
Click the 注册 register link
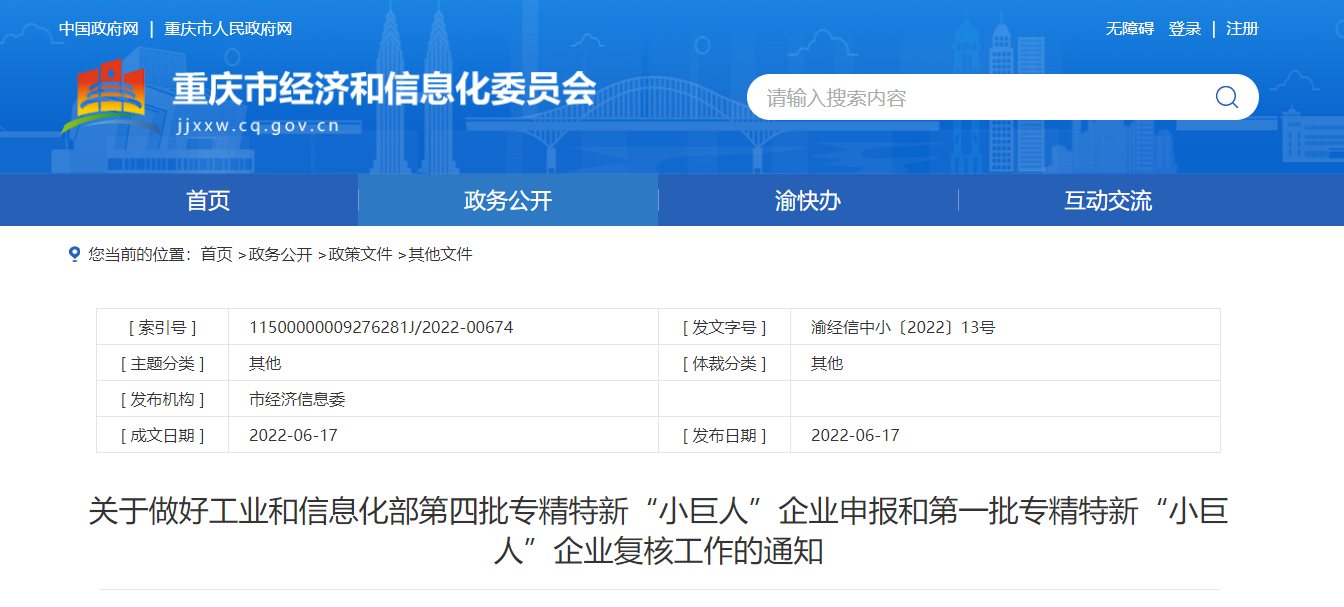pyautogui.click(x=1242, y=29)
